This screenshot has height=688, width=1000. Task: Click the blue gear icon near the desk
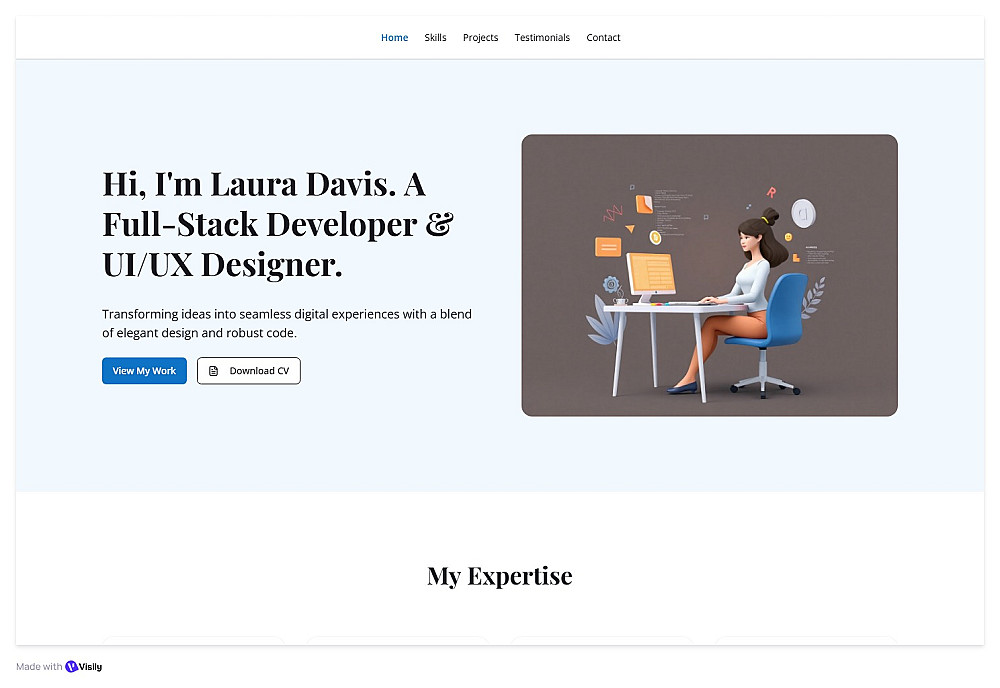(611, 284)
